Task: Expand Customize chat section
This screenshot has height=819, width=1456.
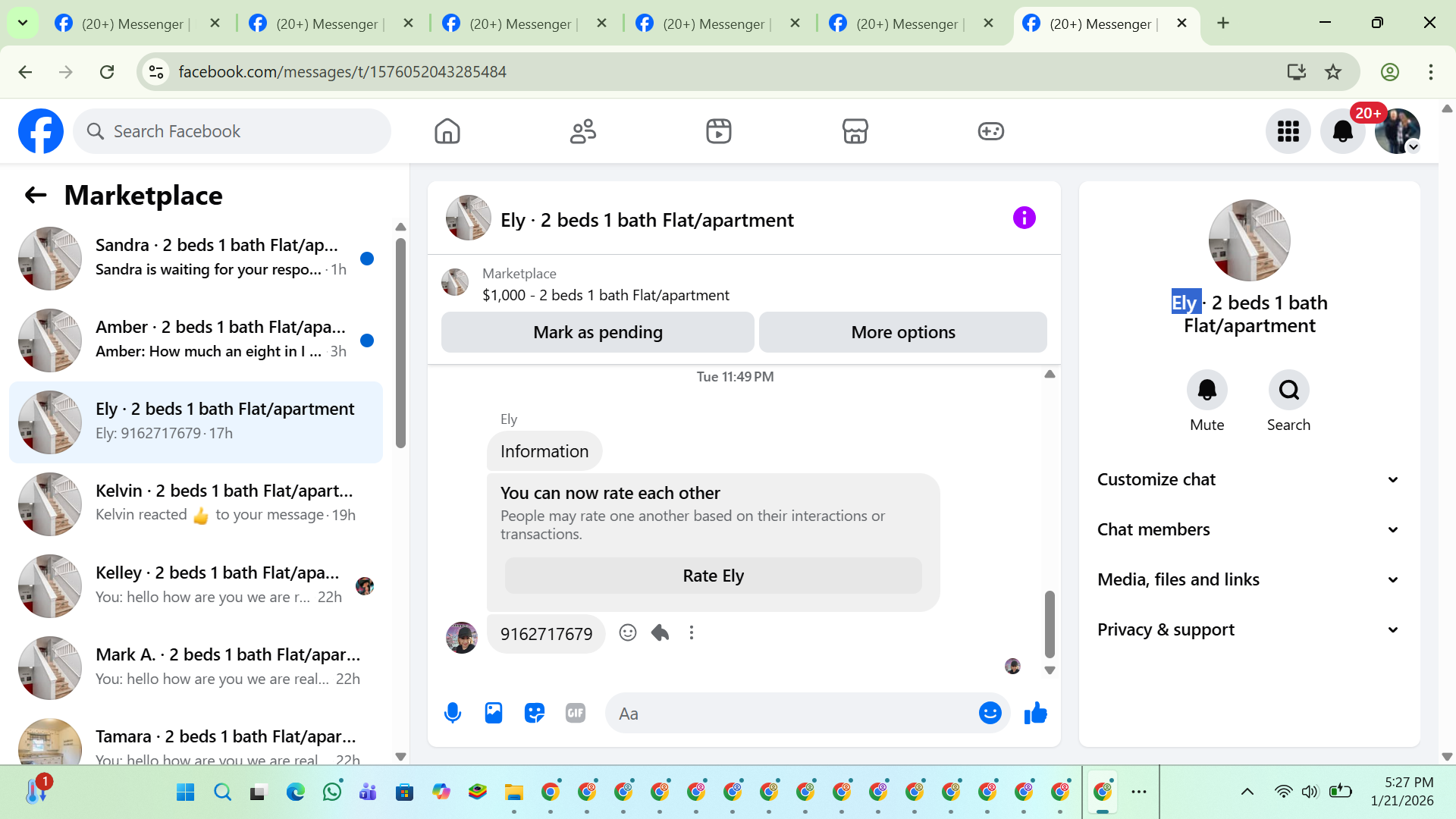Action: click(x=1249, y=479)
